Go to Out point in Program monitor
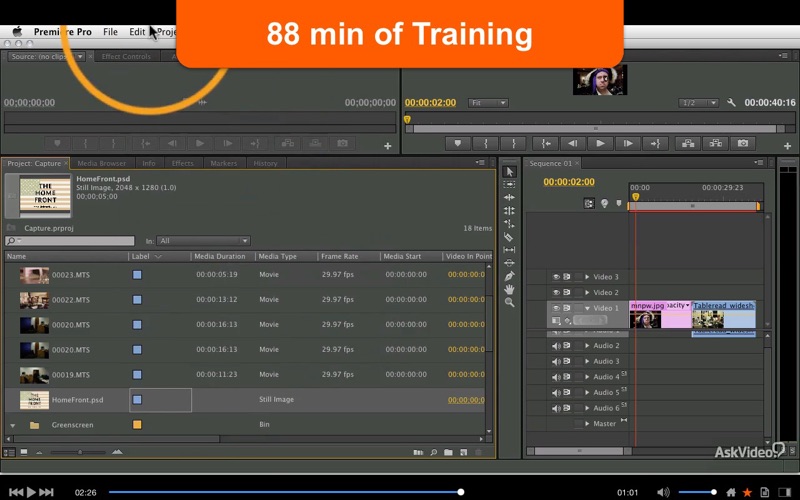 click(656, 144)
